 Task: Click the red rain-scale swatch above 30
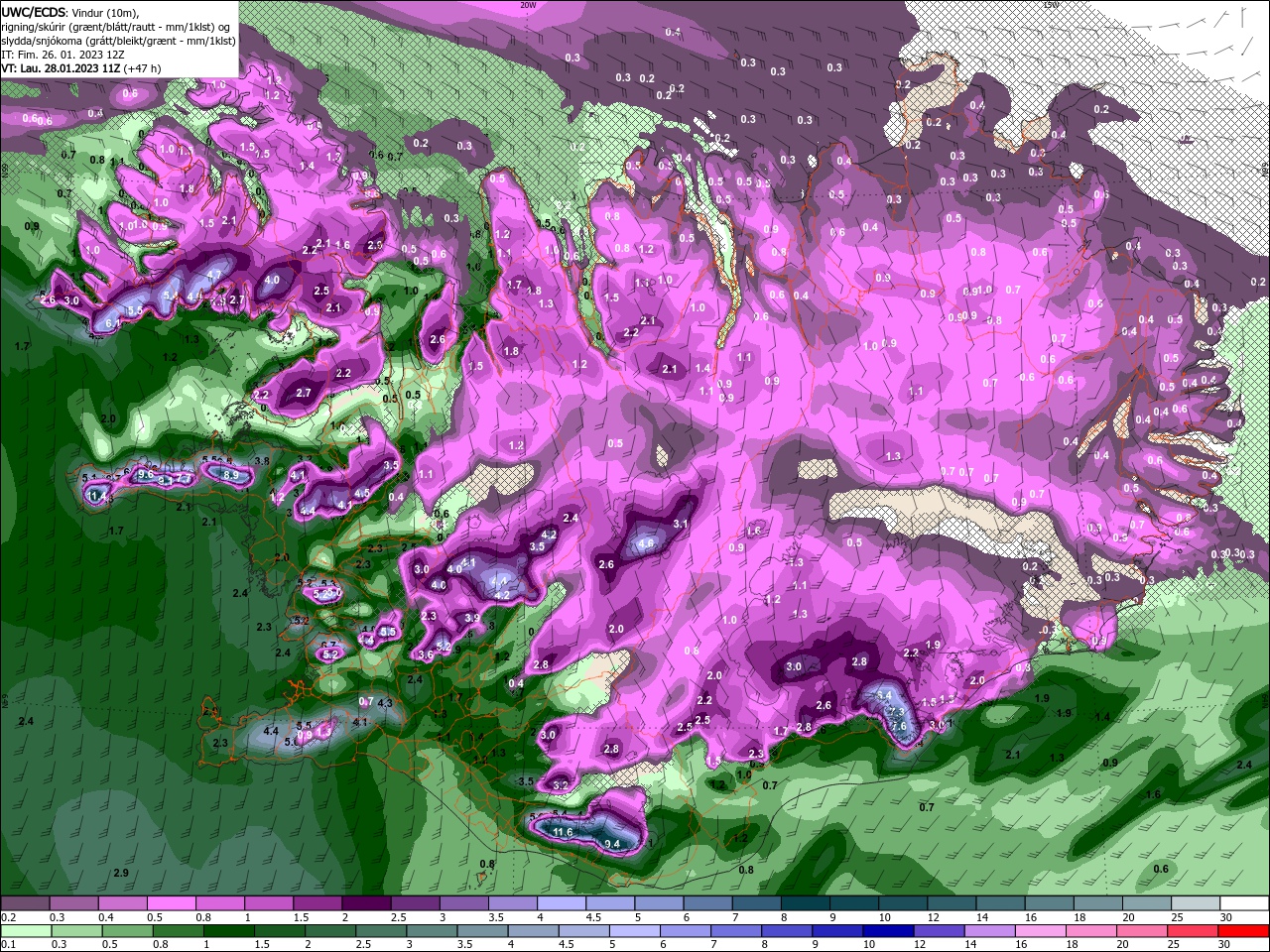pyautogui.click(x=1245, y=931)
